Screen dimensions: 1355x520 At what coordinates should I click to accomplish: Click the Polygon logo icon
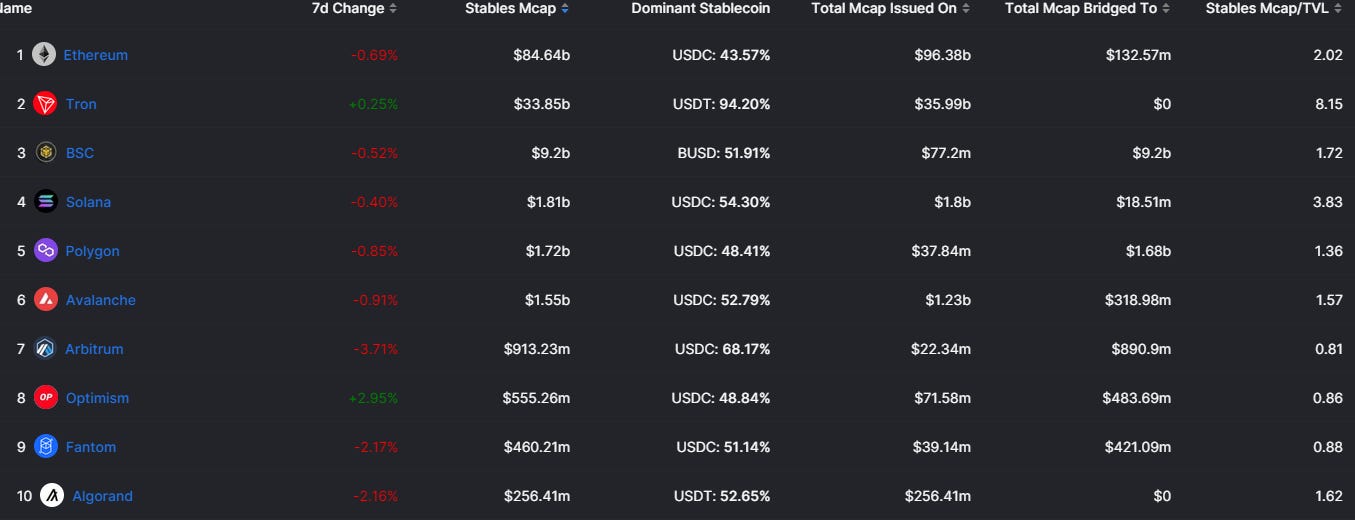(46, 251)
